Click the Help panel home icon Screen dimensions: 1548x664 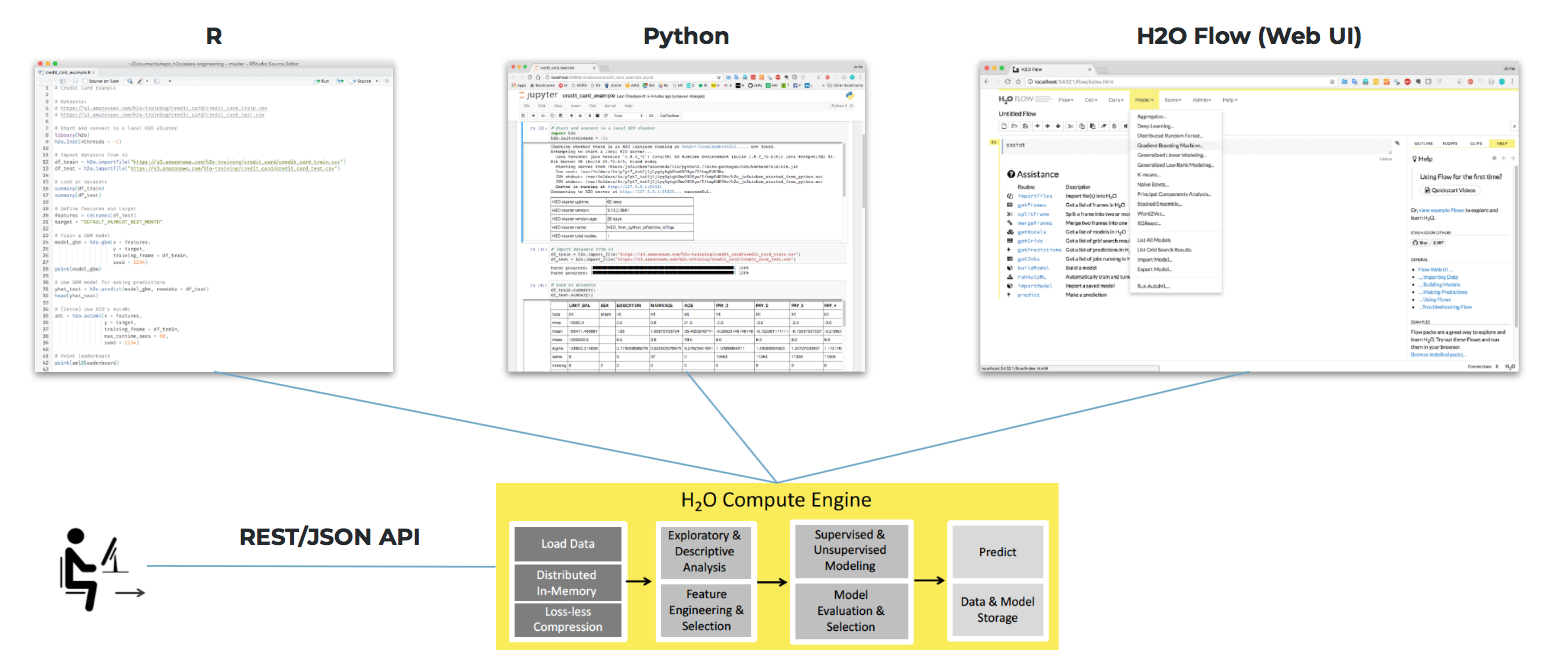[x=1494, y=158]
